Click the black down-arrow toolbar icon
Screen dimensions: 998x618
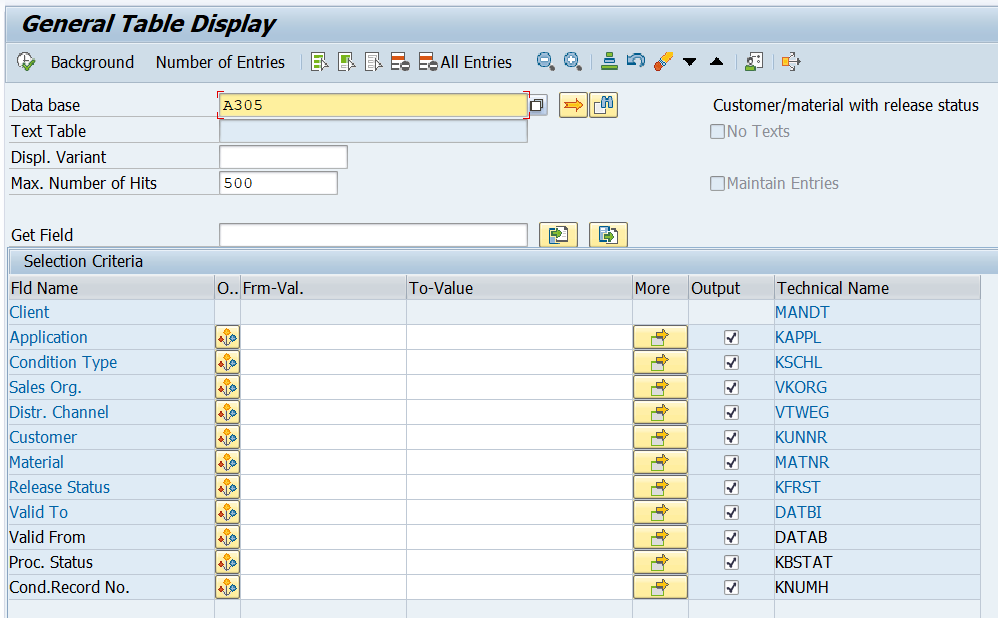tap(689, 62)
